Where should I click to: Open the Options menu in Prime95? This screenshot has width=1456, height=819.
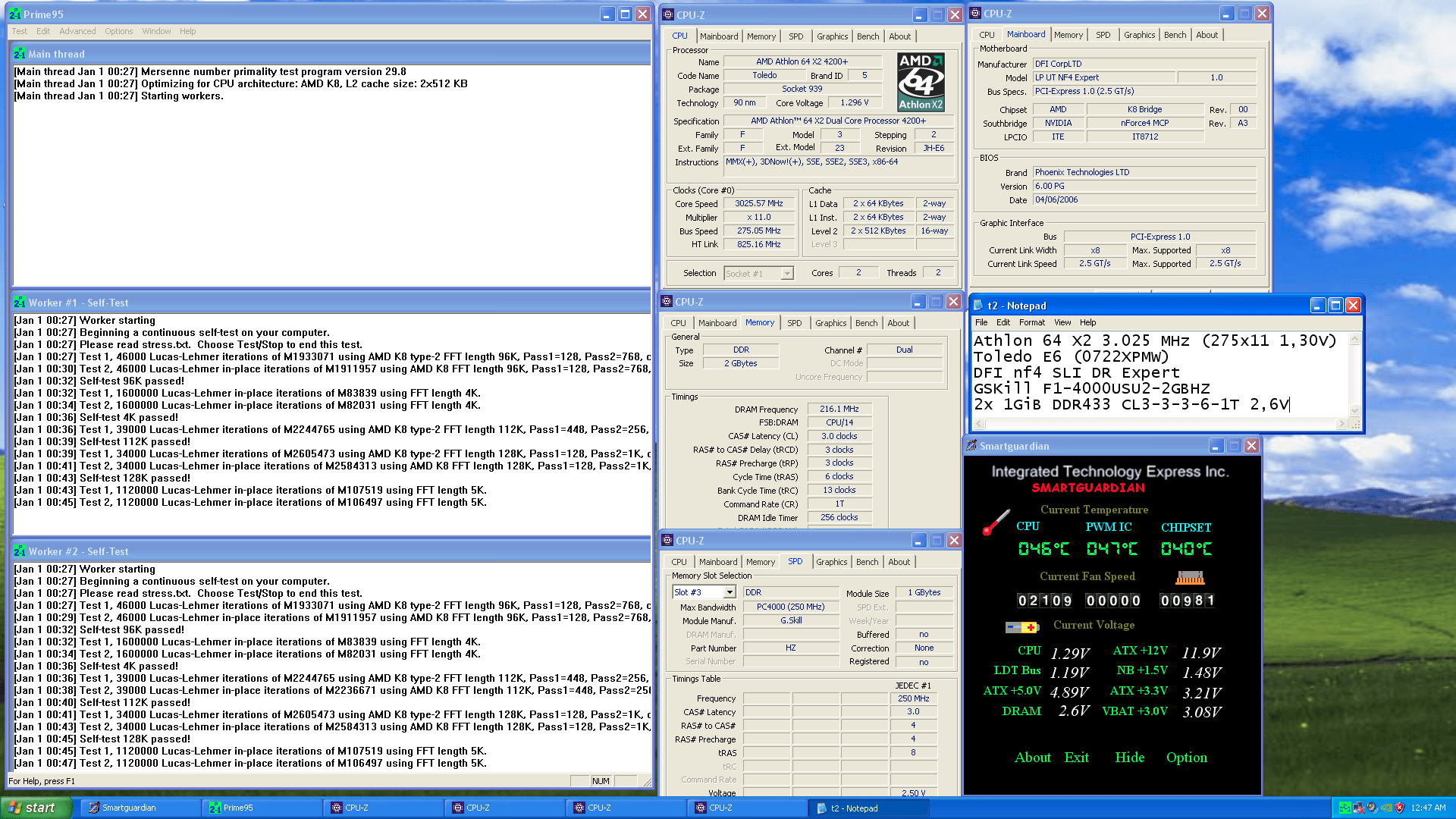point(118,31)
